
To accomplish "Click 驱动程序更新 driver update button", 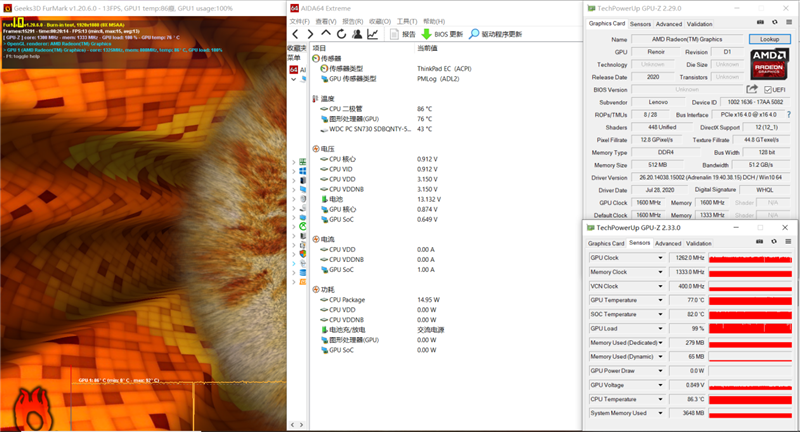I will pos(495,34).
